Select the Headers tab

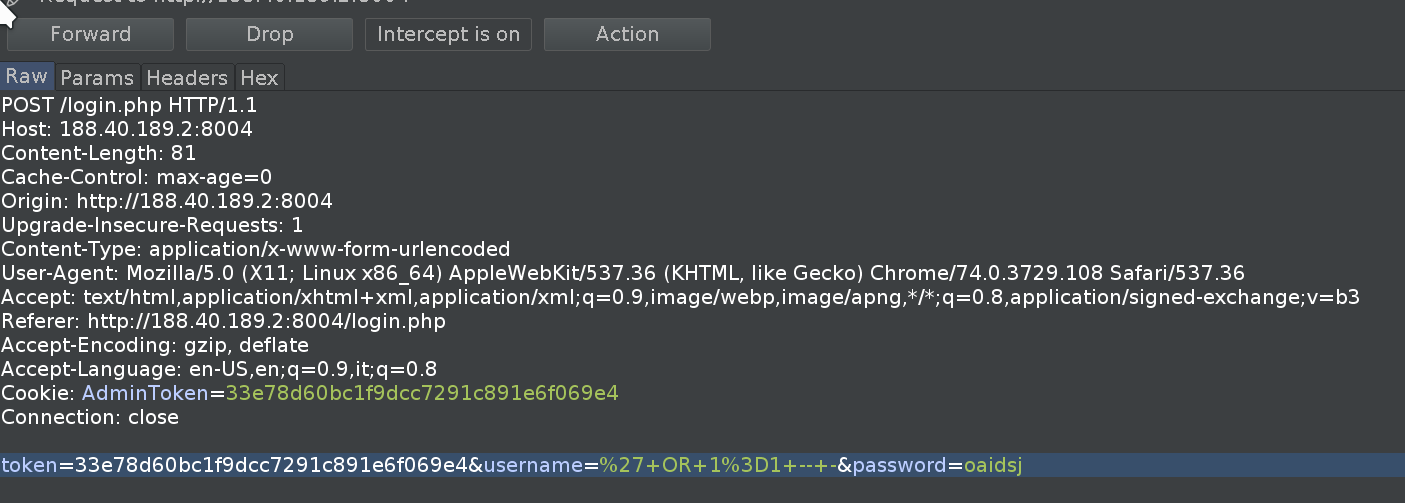187,77
